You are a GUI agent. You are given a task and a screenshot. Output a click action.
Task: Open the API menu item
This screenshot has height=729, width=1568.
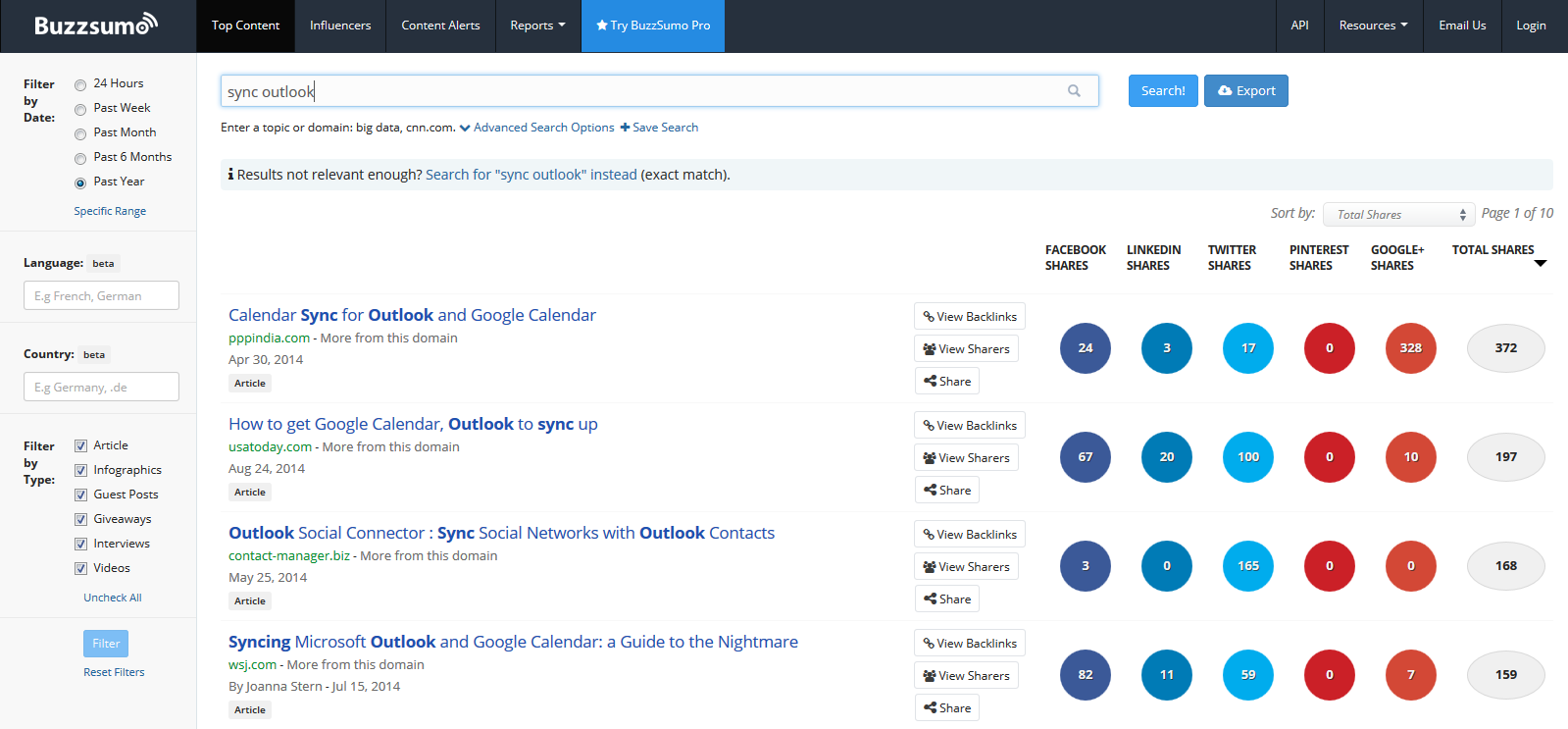[x=1299, y=26]
